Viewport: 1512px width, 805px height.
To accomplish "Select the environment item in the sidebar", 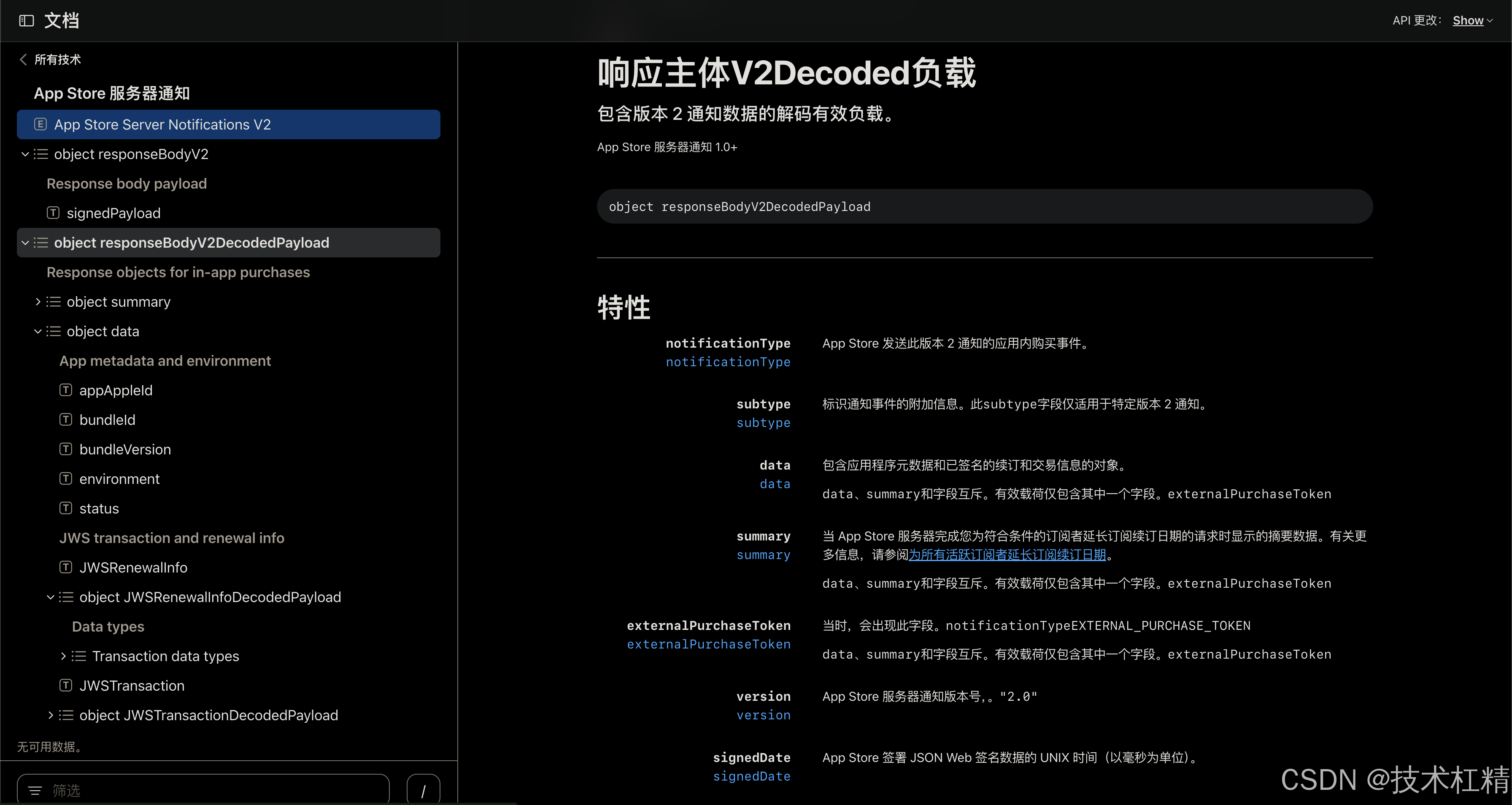I will click(x=119, y=479).
